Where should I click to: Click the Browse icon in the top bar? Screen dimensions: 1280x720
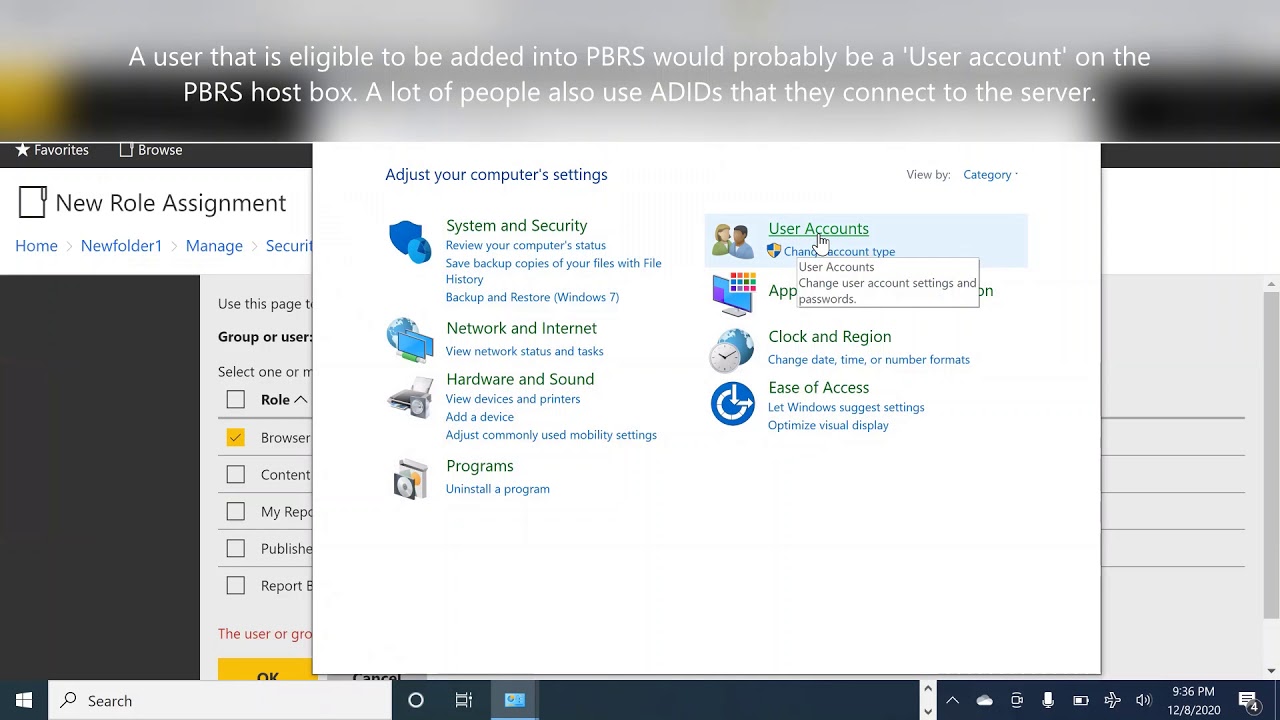tap(126, 150)
